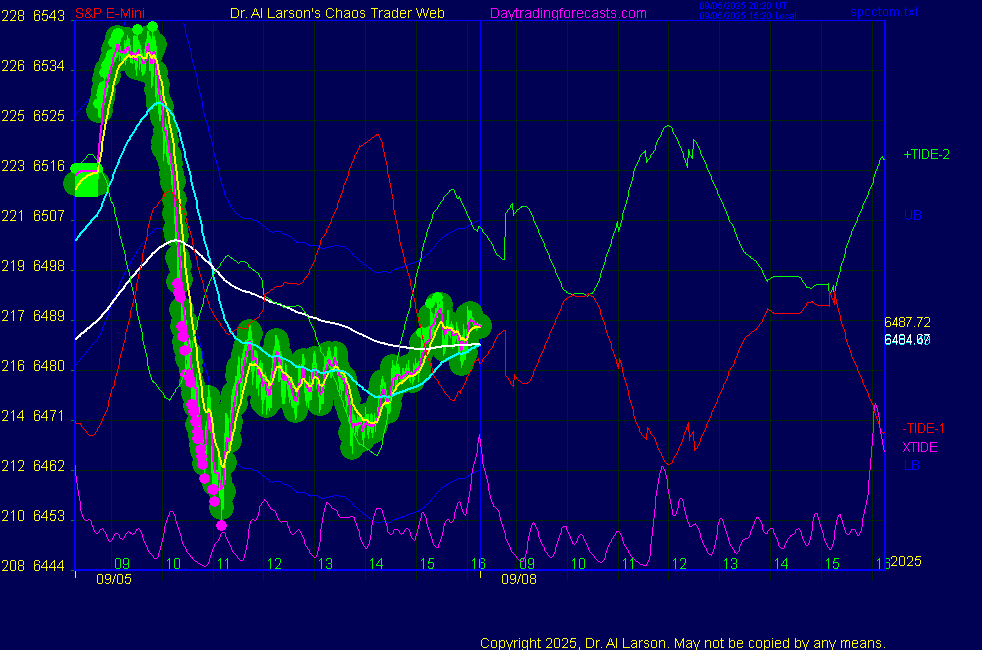
Task: Click the yellow 6487.72 price value
Action: 907,322
